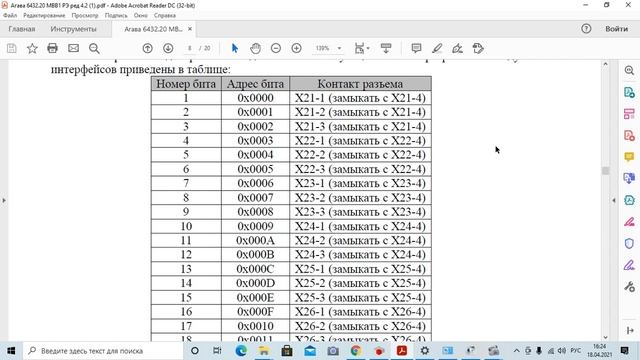Switch to the Инструменты tab
The width and height of the screenshot is (640, 360).
[x=73, y=29]
